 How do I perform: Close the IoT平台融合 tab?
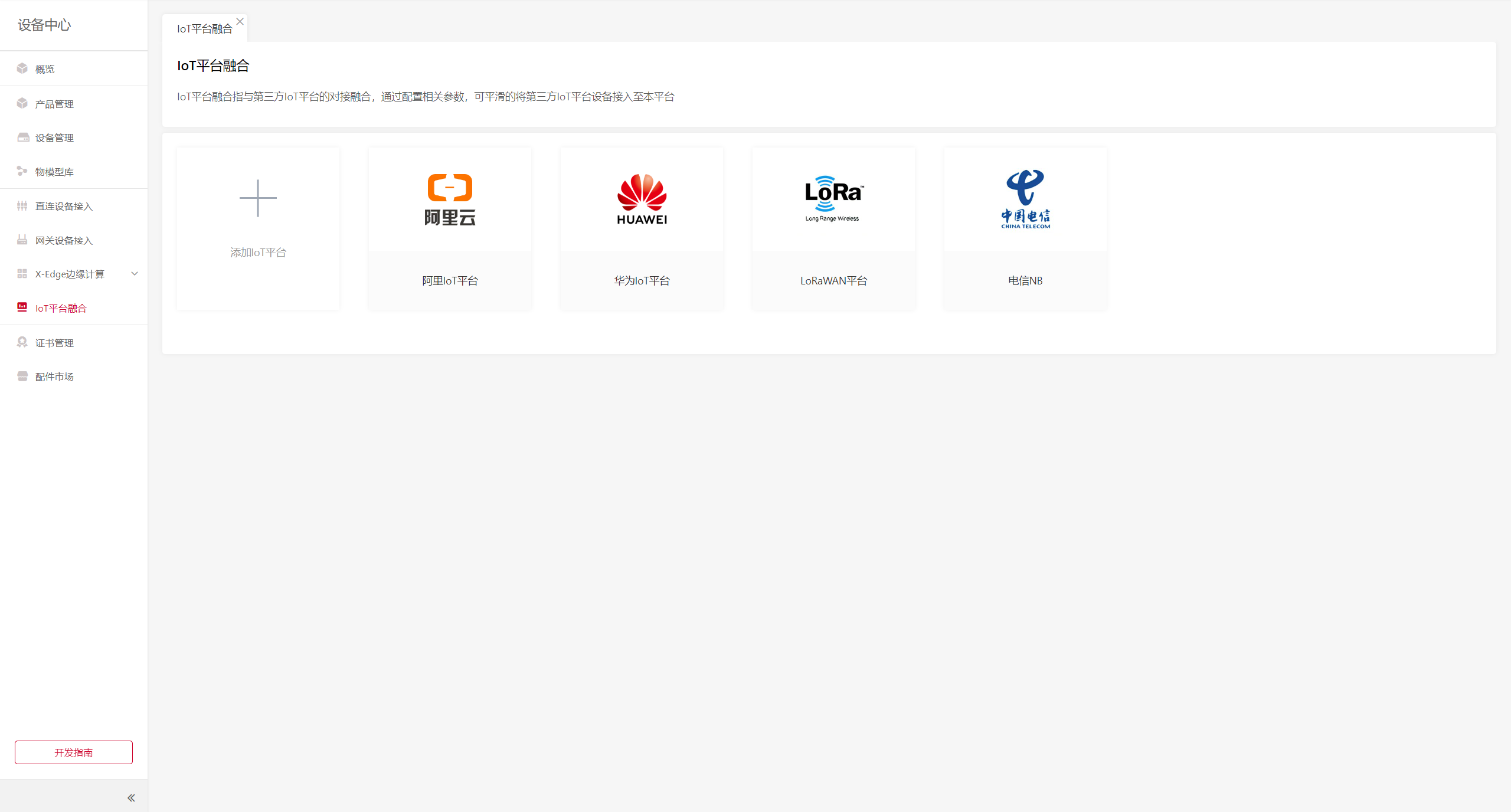(x=240, y=21)
